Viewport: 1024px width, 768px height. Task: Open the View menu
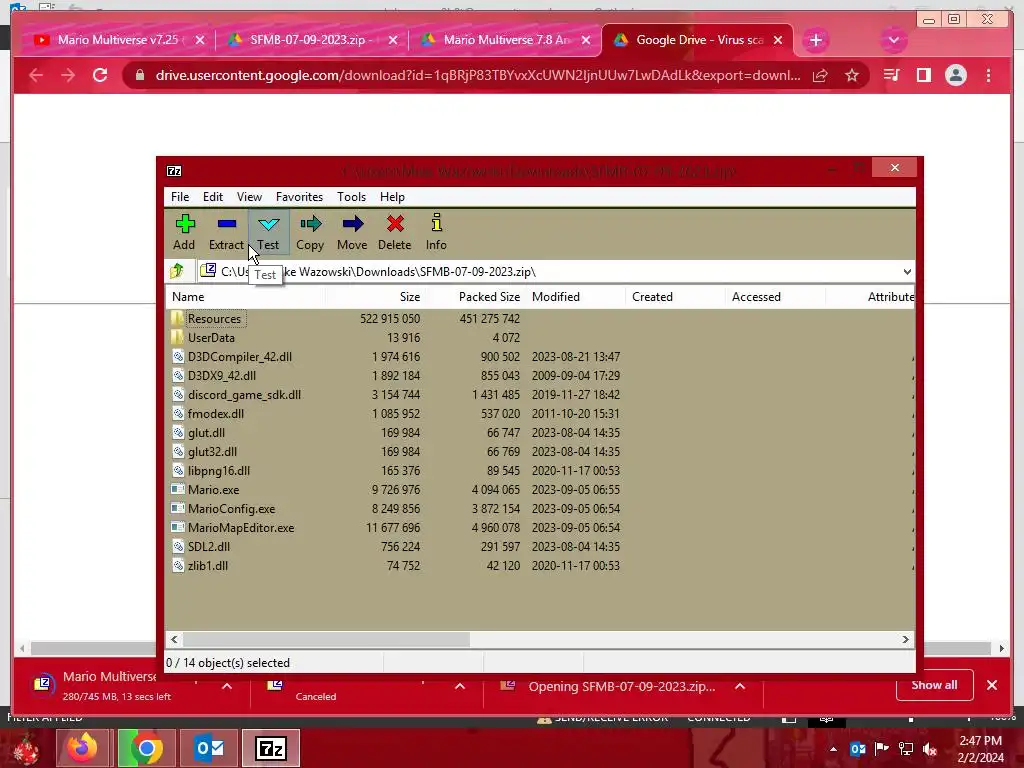249,197
